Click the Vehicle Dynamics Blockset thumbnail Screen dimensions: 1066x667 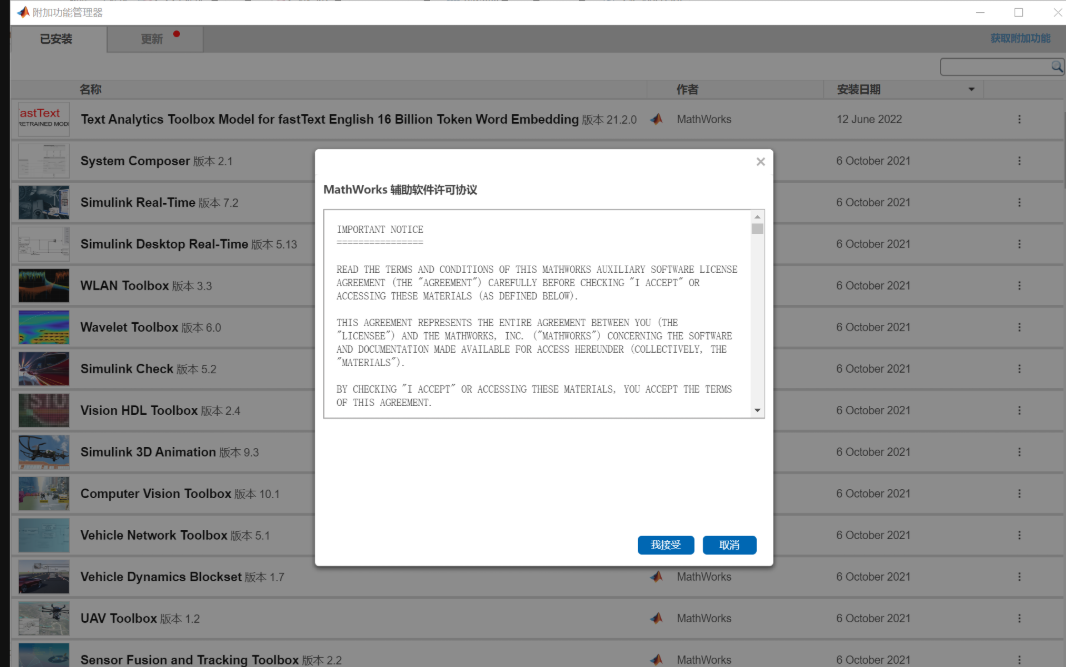(44, 577)
